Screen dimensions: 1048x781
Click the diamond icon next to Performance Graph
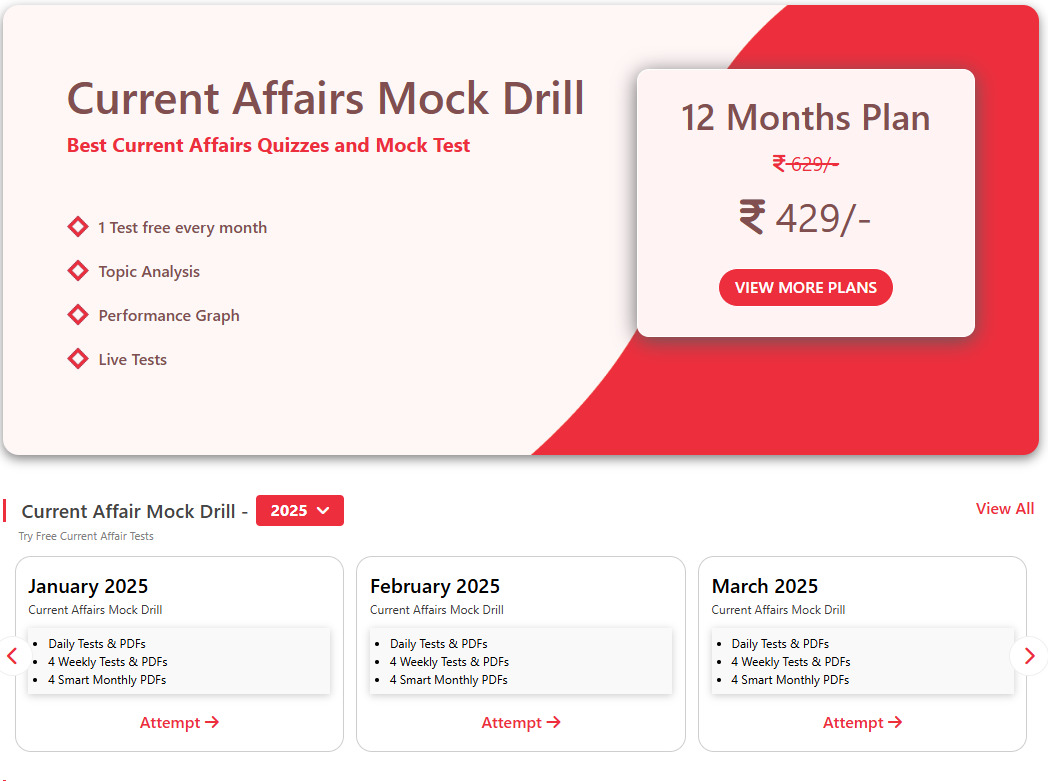tap(78, 315)
